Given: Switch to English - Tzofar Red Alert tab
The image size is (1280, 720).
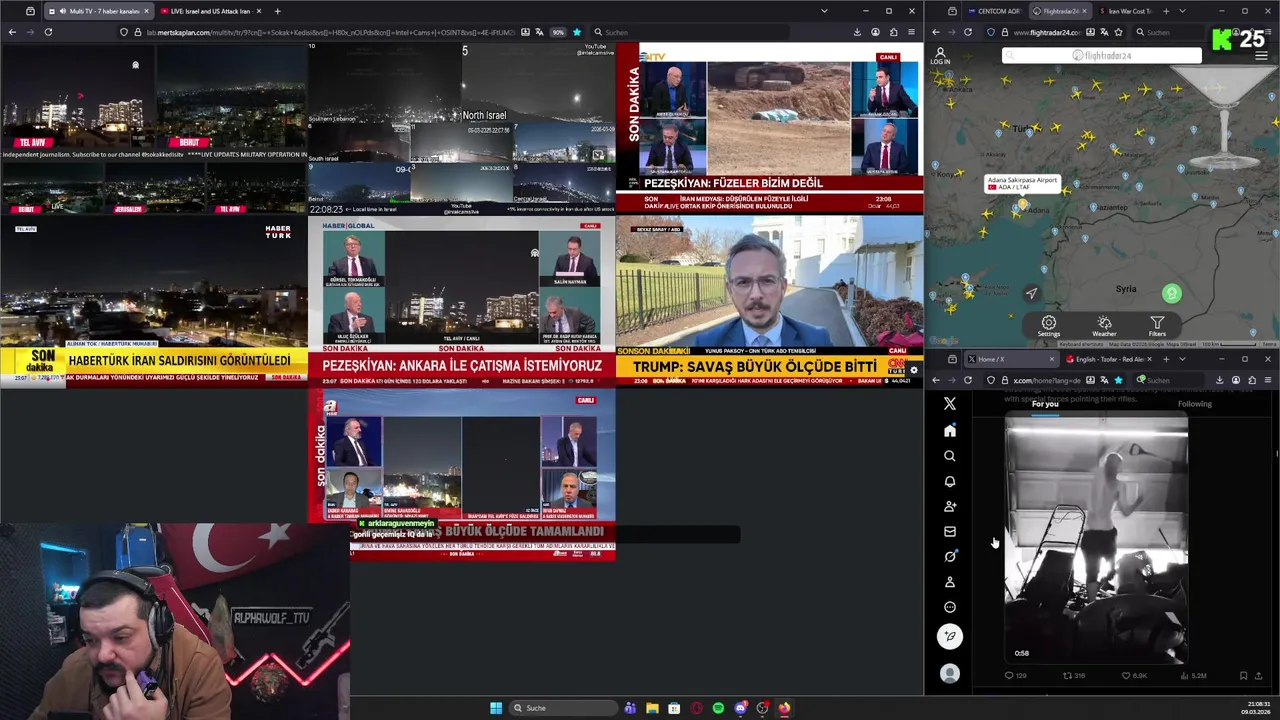Looking at the screenshot, I should pos(1108,359).
